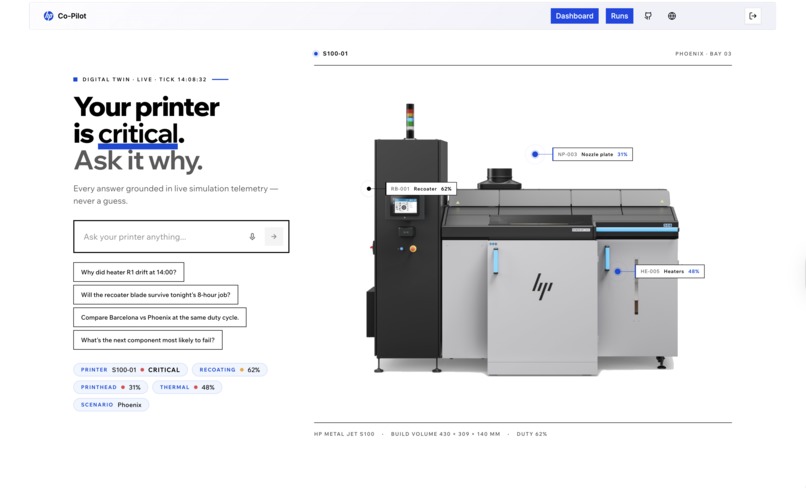Click the NP-003 Nozzle plate callout
806x488 pixels.
(x=592, y=154)
